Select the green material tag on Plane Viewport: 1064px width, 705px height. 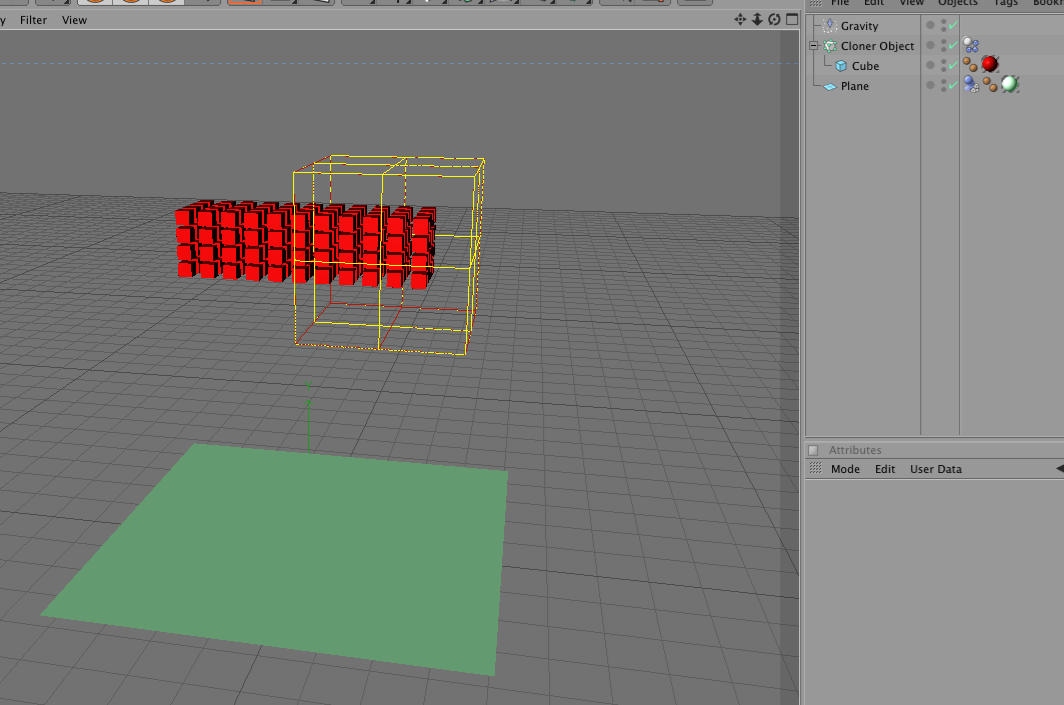1010,84
